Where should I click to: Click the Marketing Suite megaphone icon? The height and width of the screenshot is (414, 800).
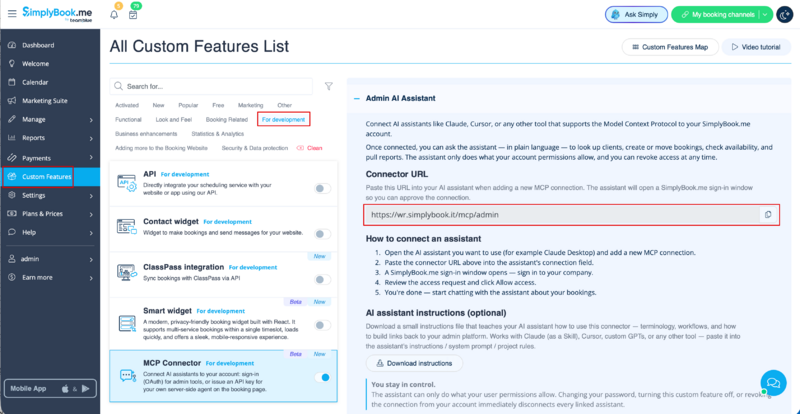(x=12, y=101)
